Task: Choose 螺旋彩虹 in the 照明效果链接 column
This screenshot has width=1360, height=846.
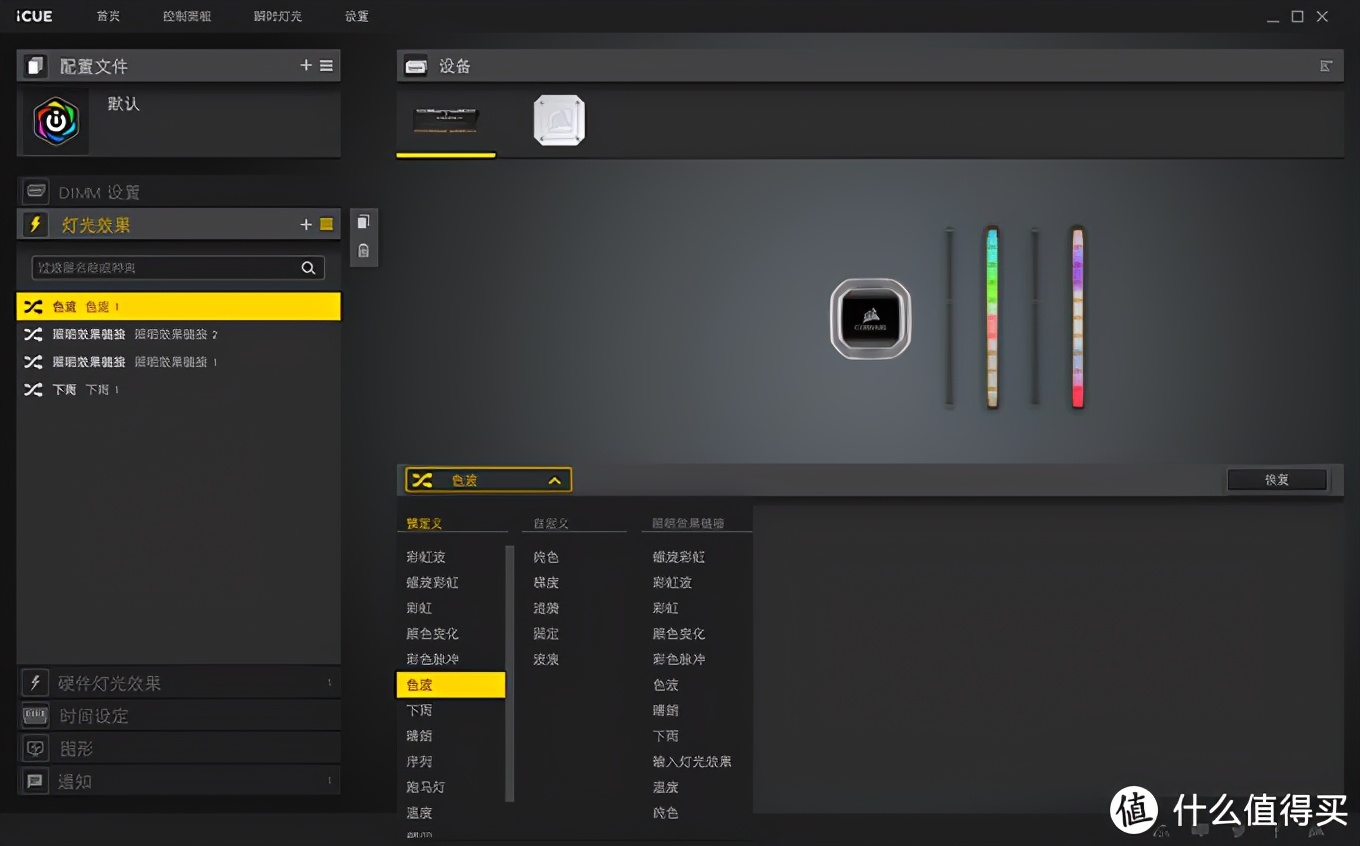Action: (x=679, y=557)
